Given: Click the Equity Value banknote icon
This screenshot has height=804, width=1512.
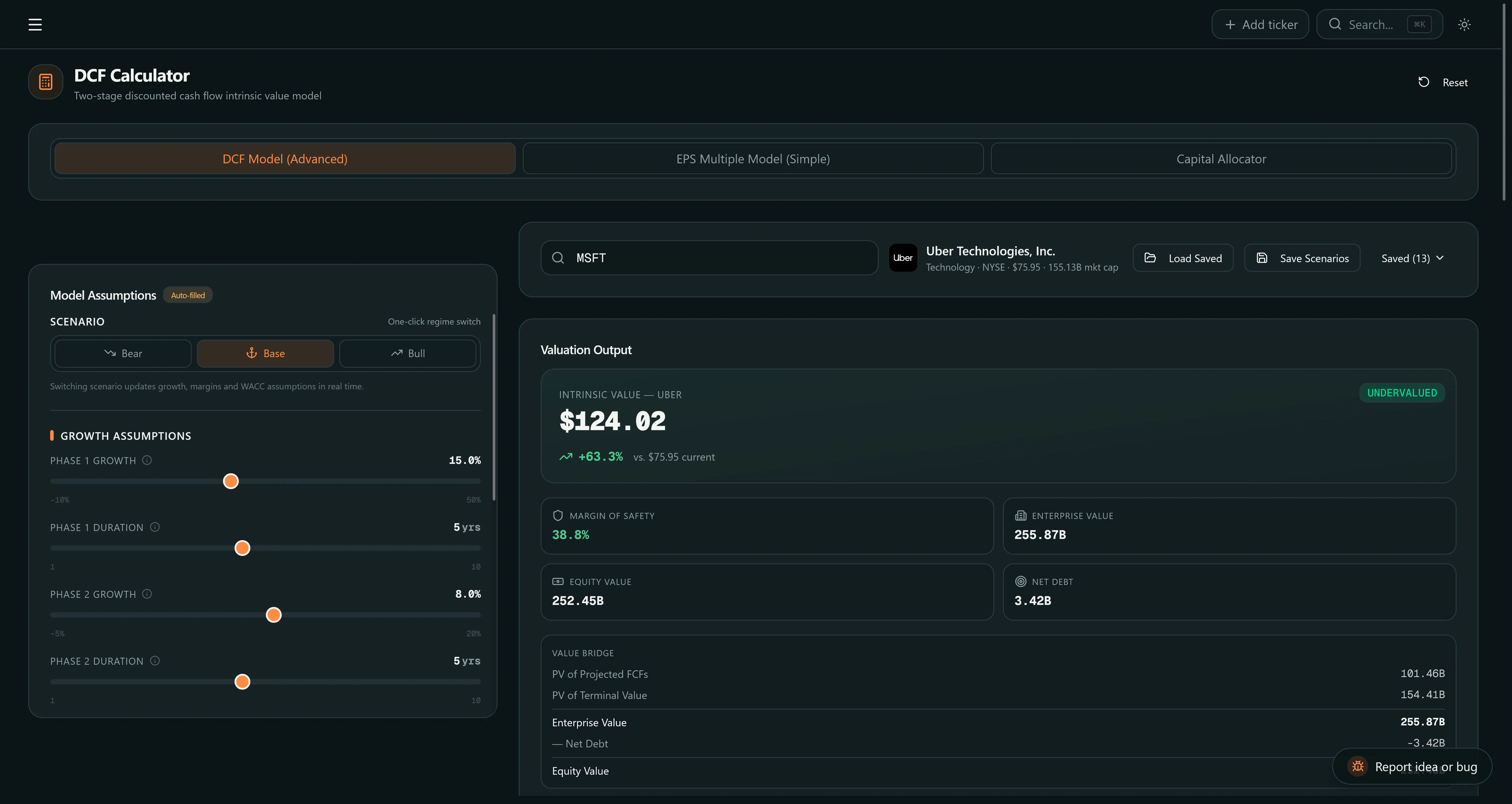Looking at the screenshot, I should pyautogui.click(x=558, y=581).
